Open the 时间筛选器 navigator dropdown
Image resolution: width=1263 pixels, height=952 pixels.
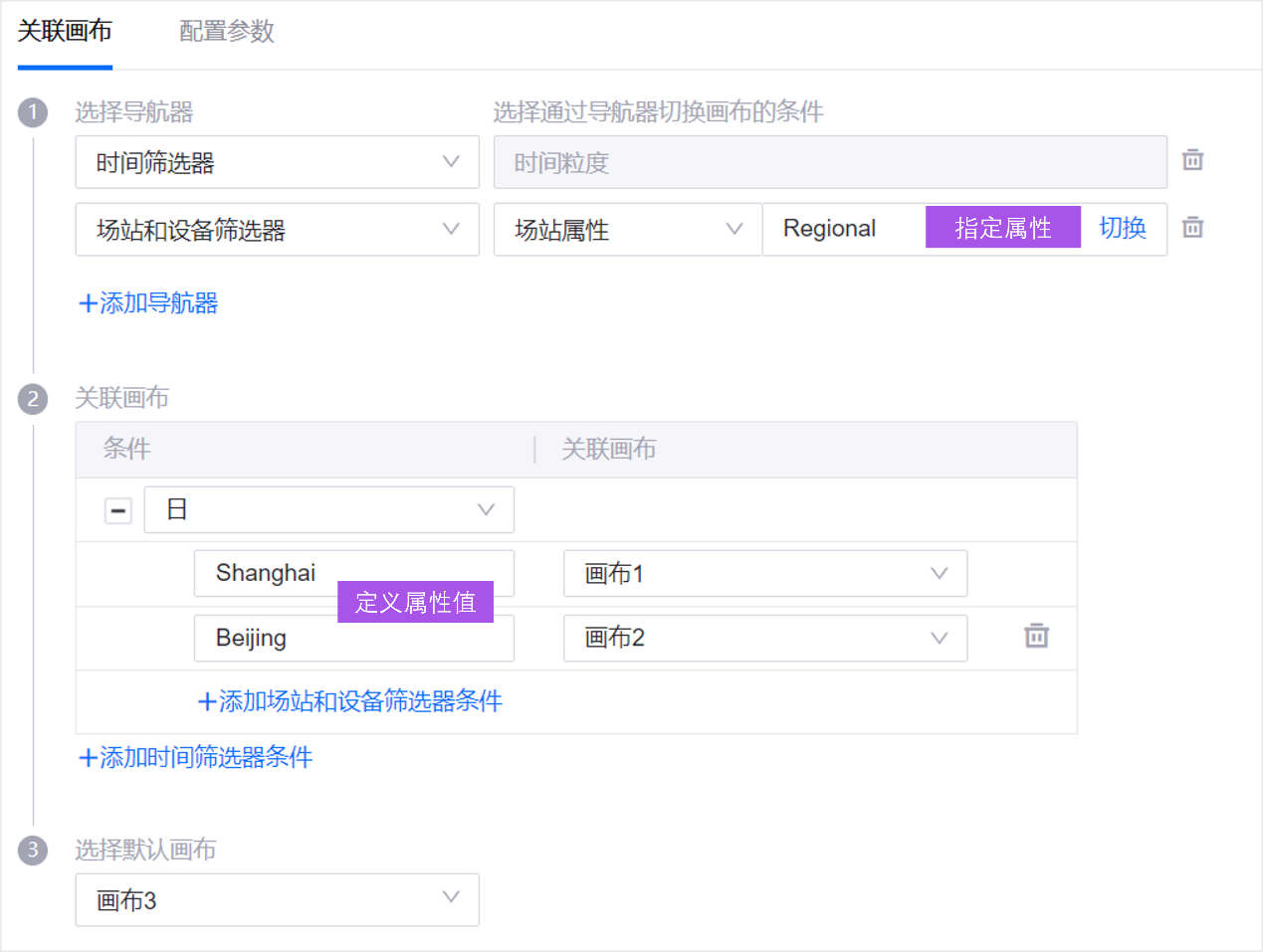tap(277, 162)
